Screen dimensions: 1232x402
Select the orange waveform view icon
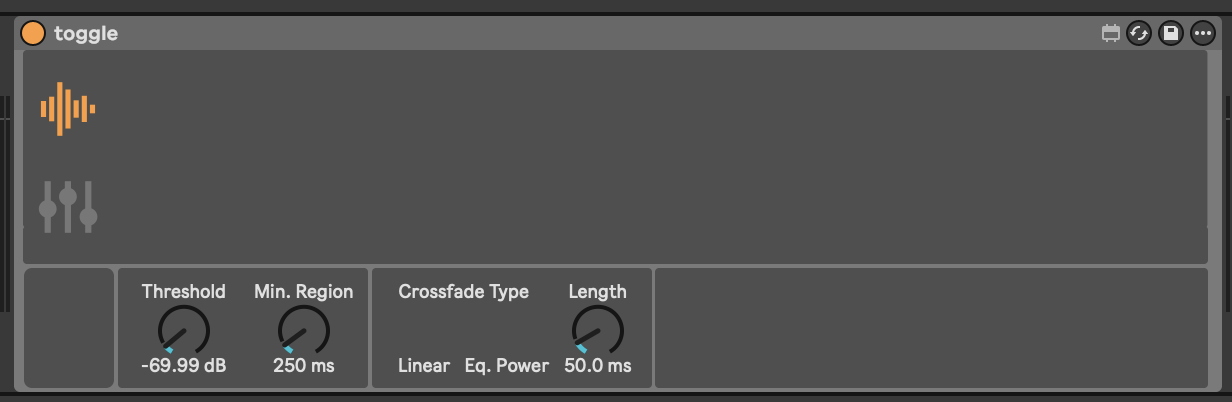[67, 108]
